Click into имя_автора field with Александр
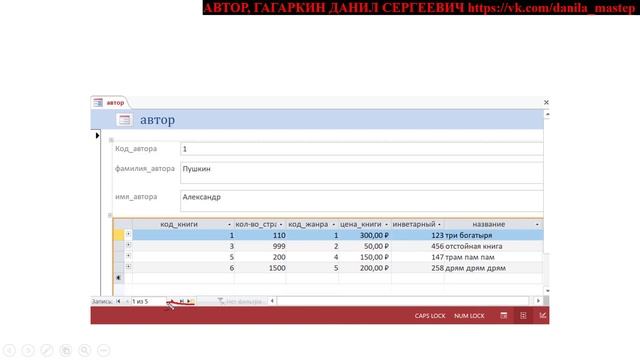The image size is (640, 360). tap(362, 201)
